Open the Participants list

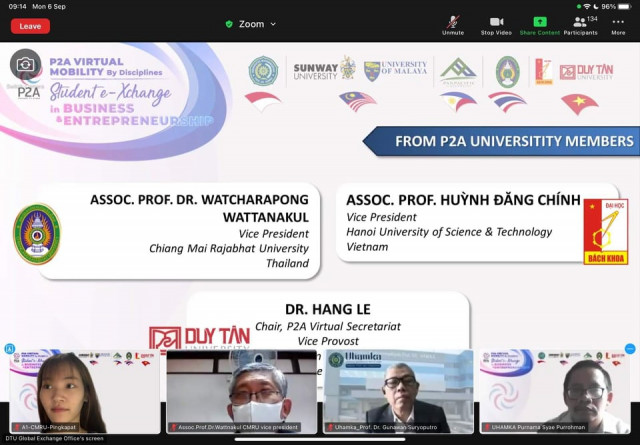pyautogui.click(x=580, y=25)
